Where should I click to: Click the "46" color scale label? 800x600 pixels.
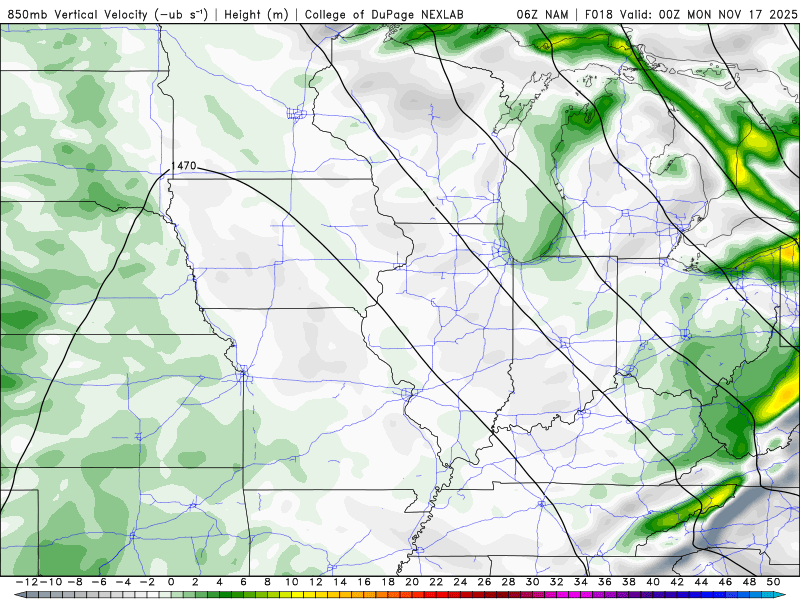(725, 582)
